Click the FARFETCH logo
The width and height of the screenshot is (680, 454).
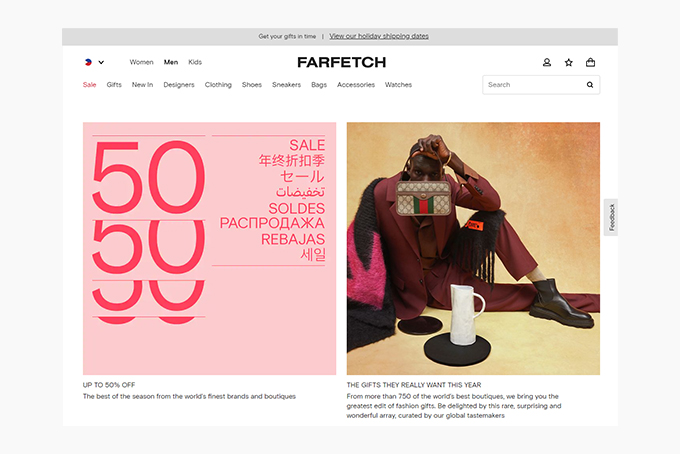(x=341, y=62)
